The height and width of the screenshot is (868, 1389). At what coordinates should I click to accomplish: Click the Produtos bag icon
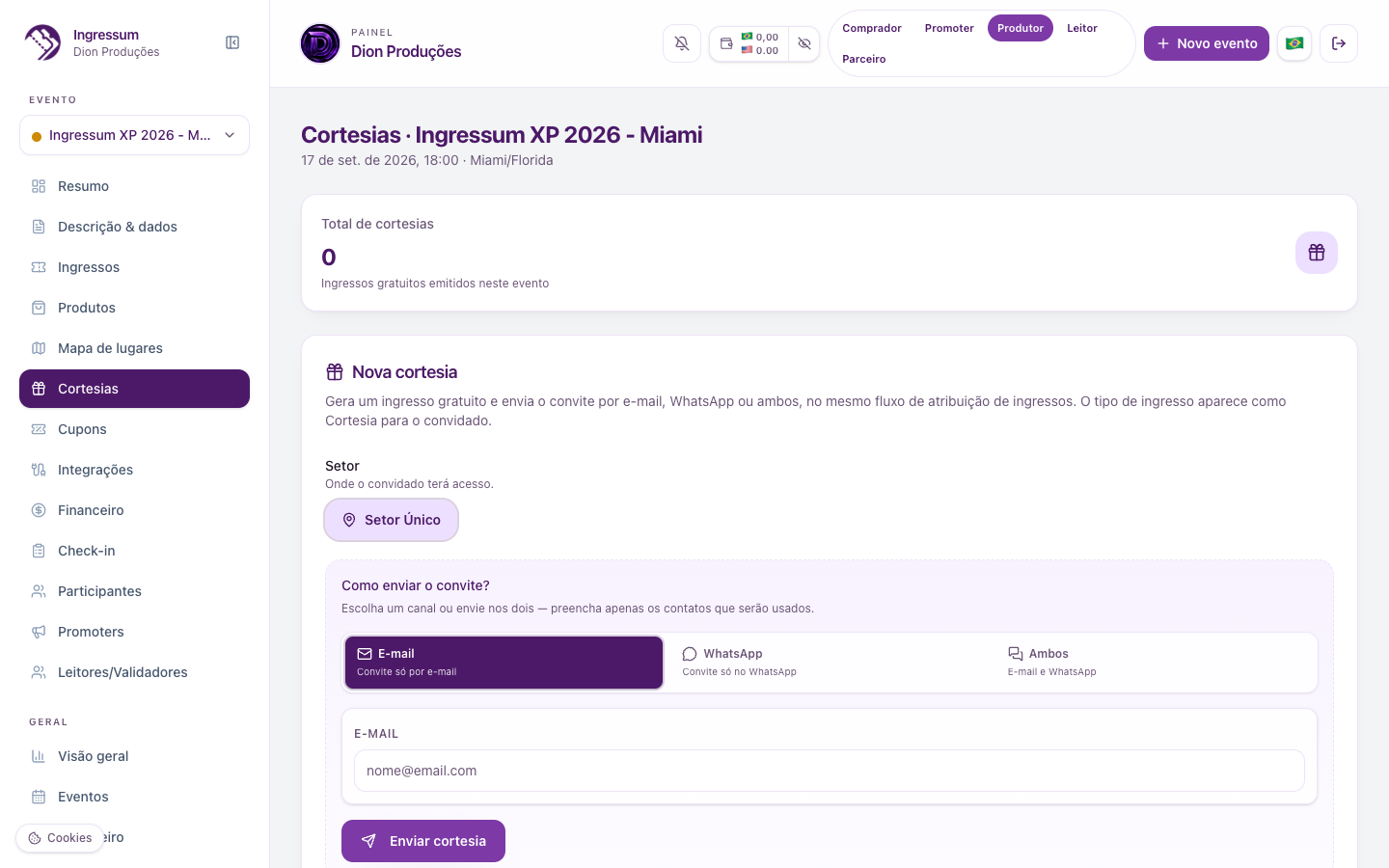click(39, 308)
